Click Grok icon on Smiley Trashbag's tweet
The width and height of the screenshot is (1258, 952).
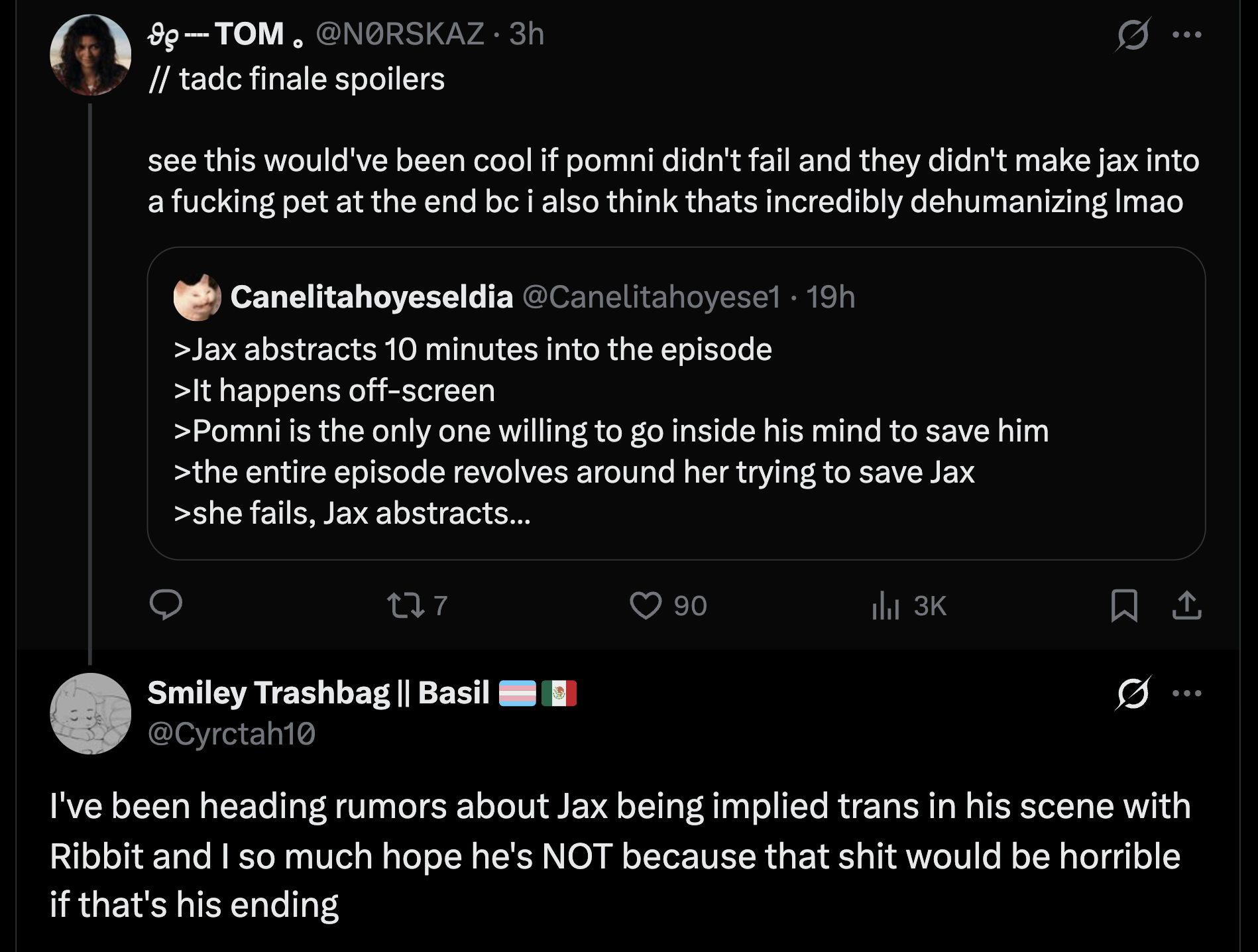click(1133, 693)
